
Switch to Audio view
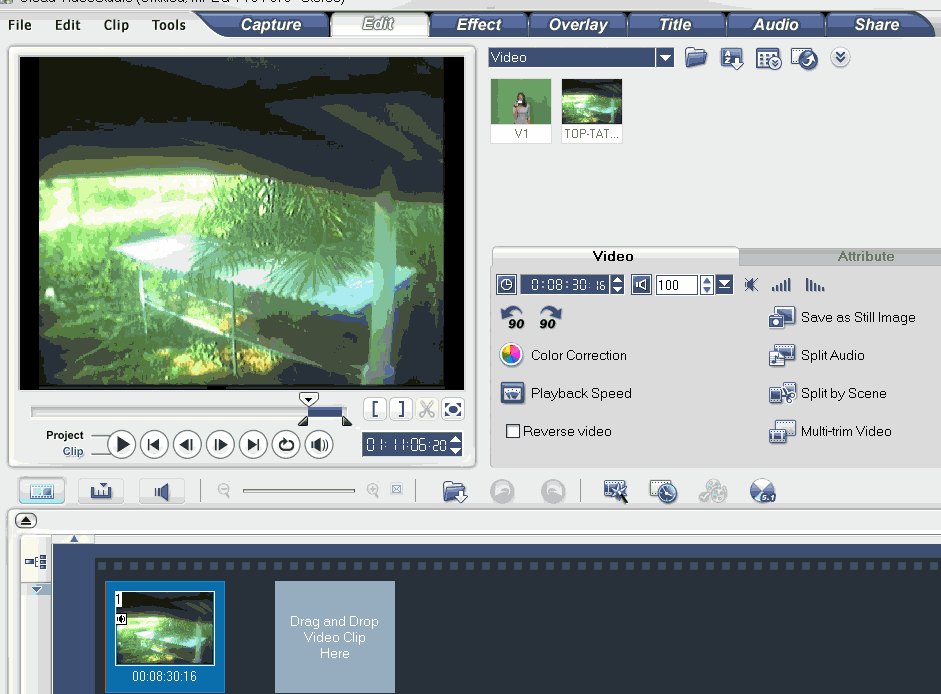(x=161, y=492)
